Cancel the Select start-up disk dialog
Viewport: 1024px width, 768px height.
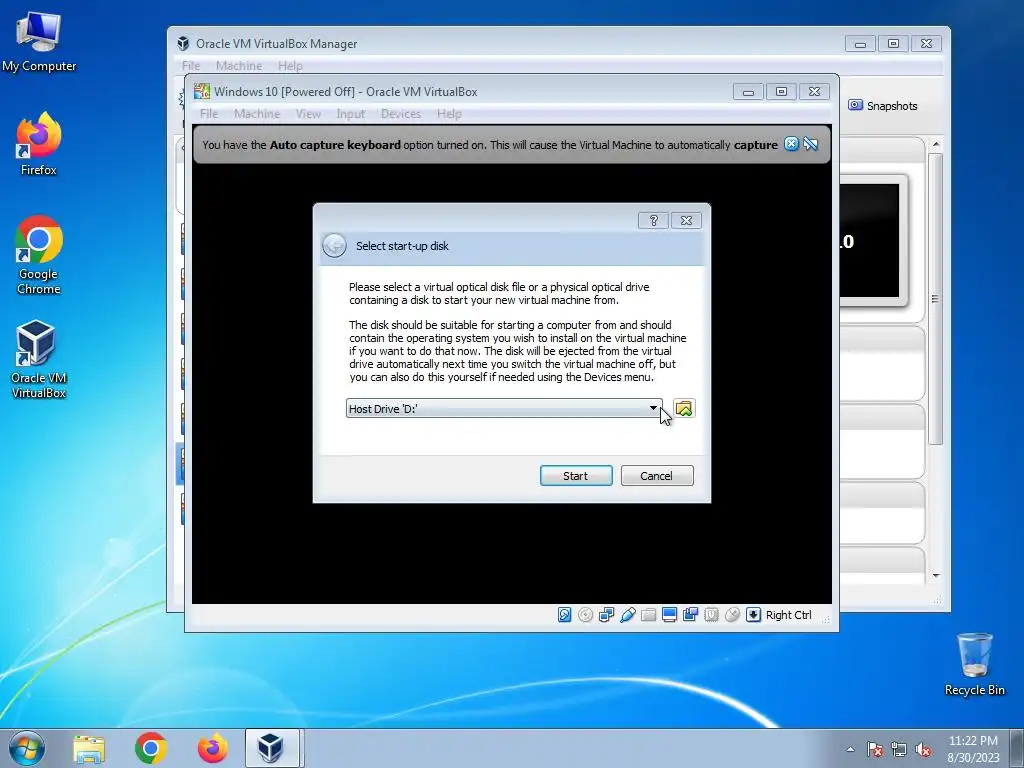click(657, 475)
